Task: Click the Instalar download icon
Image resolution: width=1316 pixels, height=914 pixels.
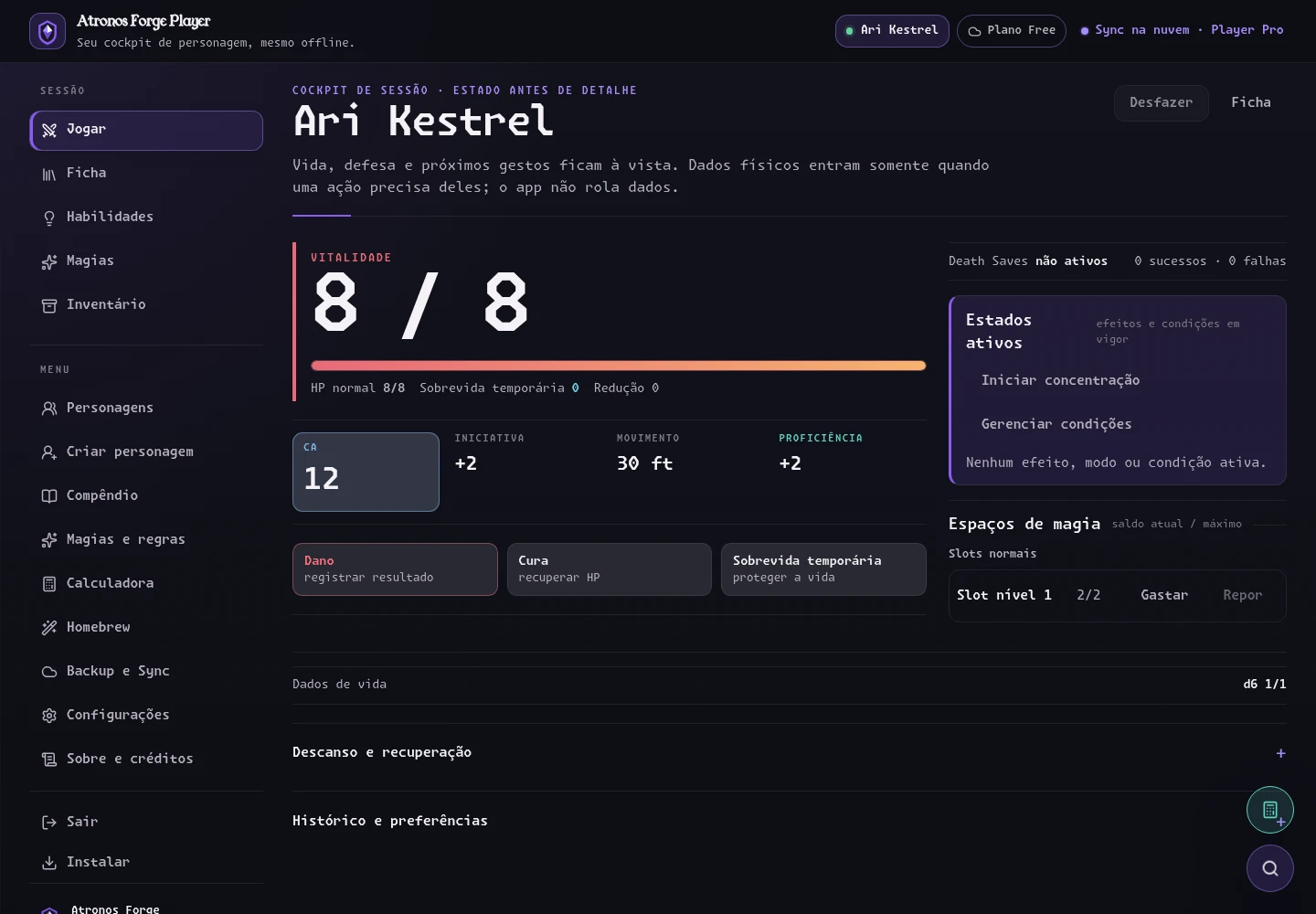Action: tap(49, 863)
